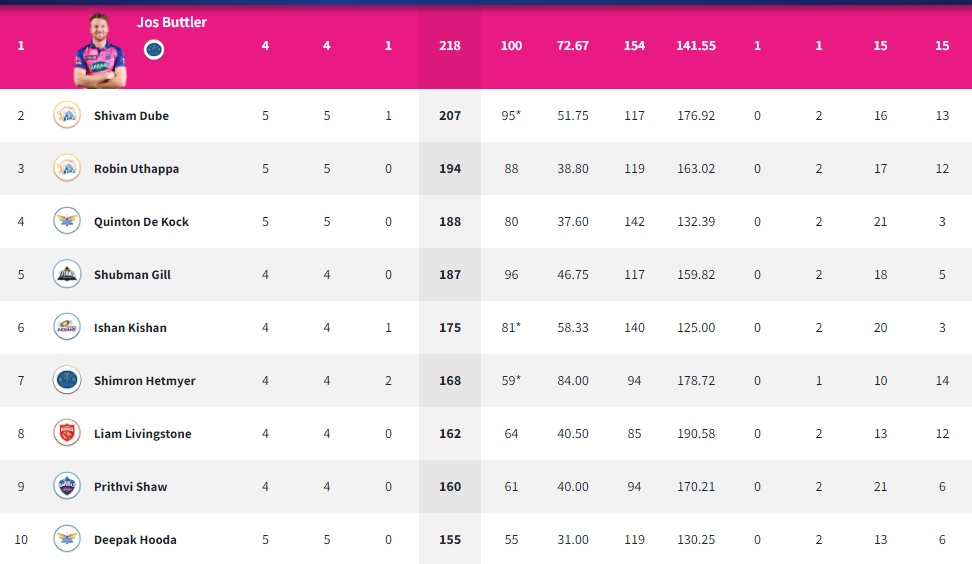Screen dimensions: 972x564
Task: Click the CSK team logo beside Shivam Dube
Action: coord(67,115)
